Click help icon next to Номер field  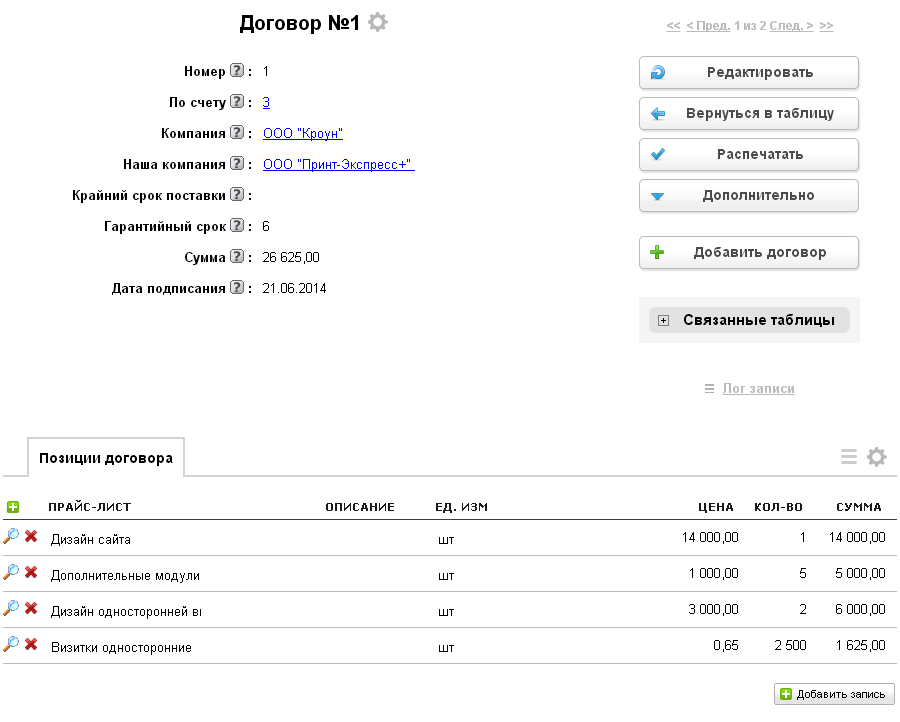pyautogui.click(x=237, y=71)
